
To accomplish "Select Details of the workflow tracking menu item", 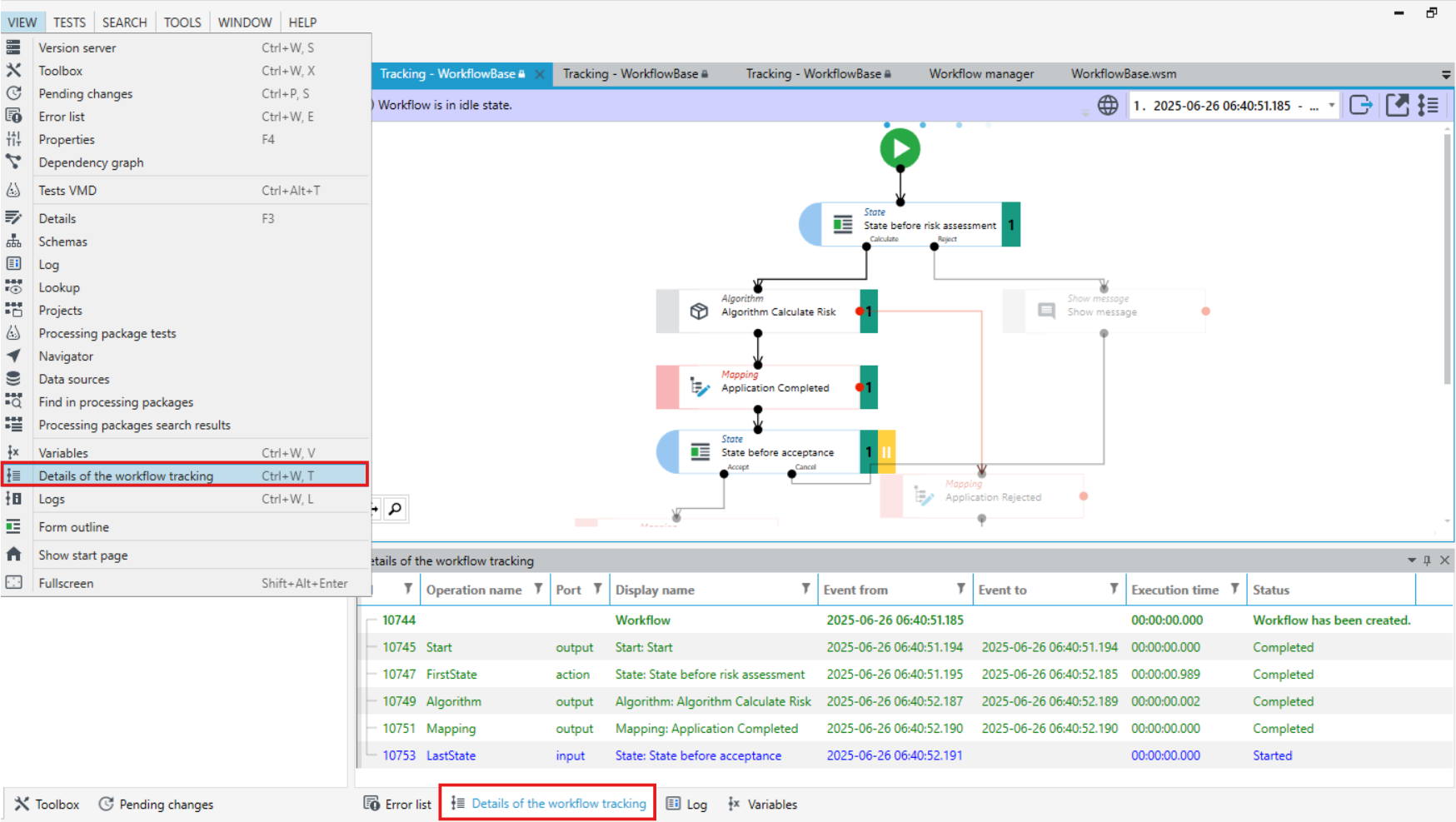I will (185, 476).
